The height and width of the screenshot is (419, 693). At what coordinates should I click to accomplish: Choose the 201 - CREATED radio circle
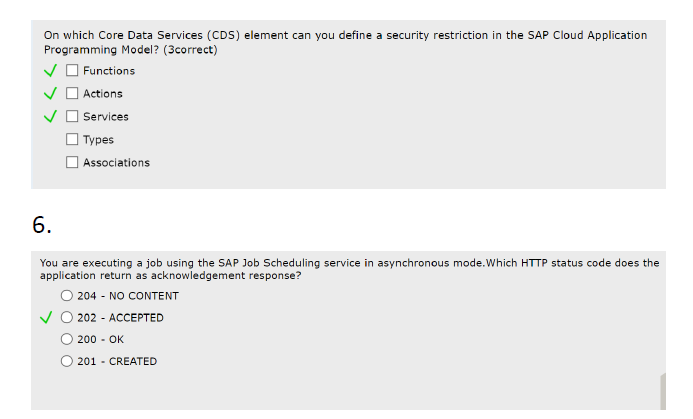point(67,361)
